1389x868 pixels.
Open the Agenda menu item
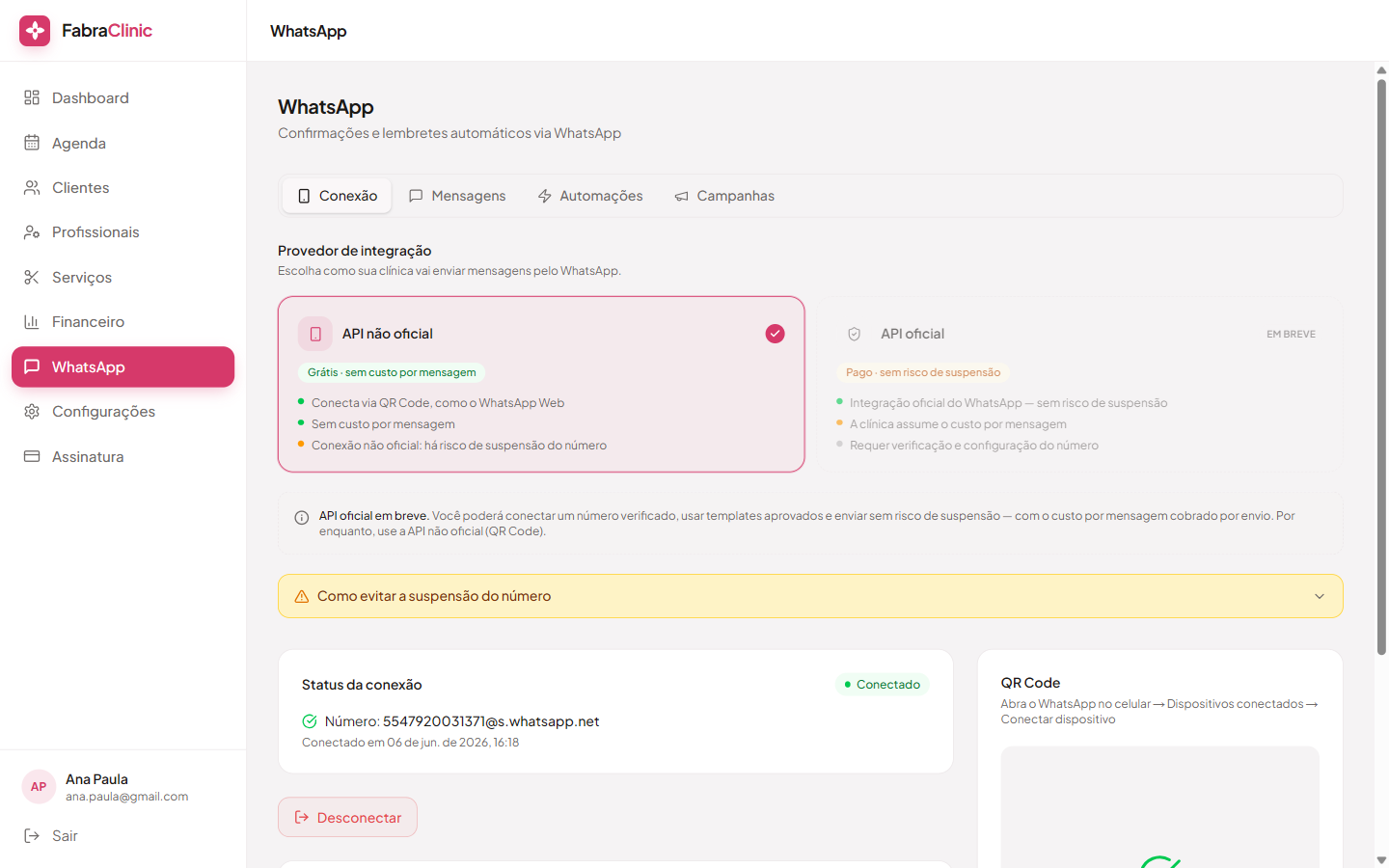[123, 143]
